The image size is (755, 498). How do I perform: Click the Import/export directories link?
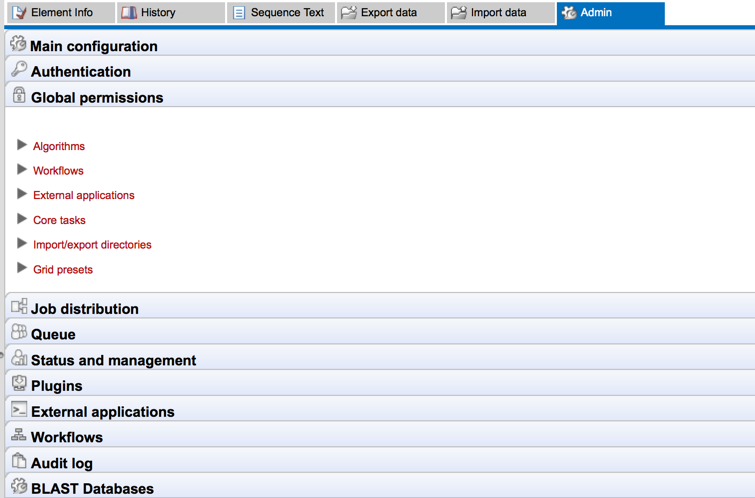[x=92, y=245]
